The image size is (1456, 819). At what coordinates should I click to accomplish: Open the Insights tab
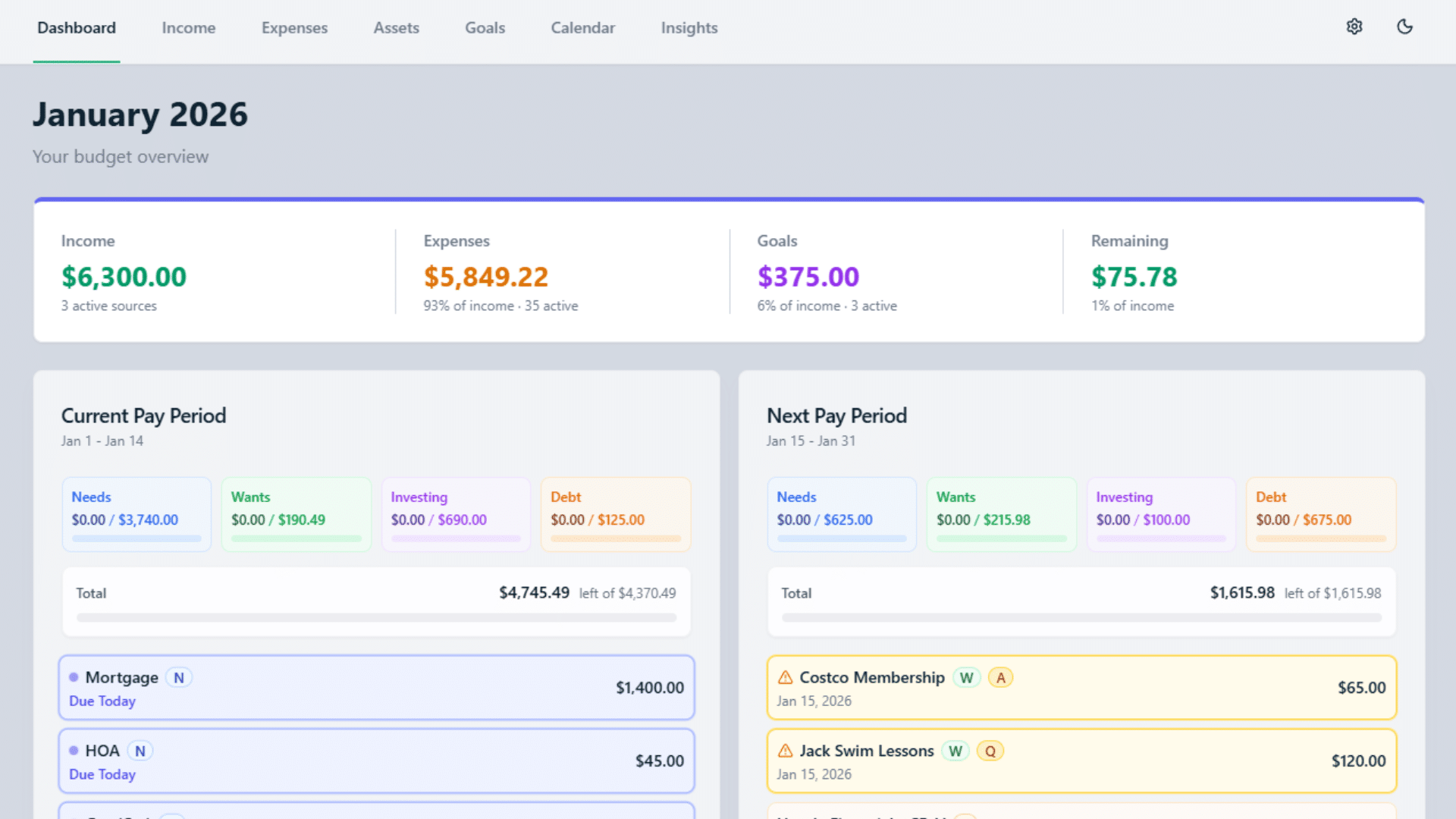click(x=689, y=27)
